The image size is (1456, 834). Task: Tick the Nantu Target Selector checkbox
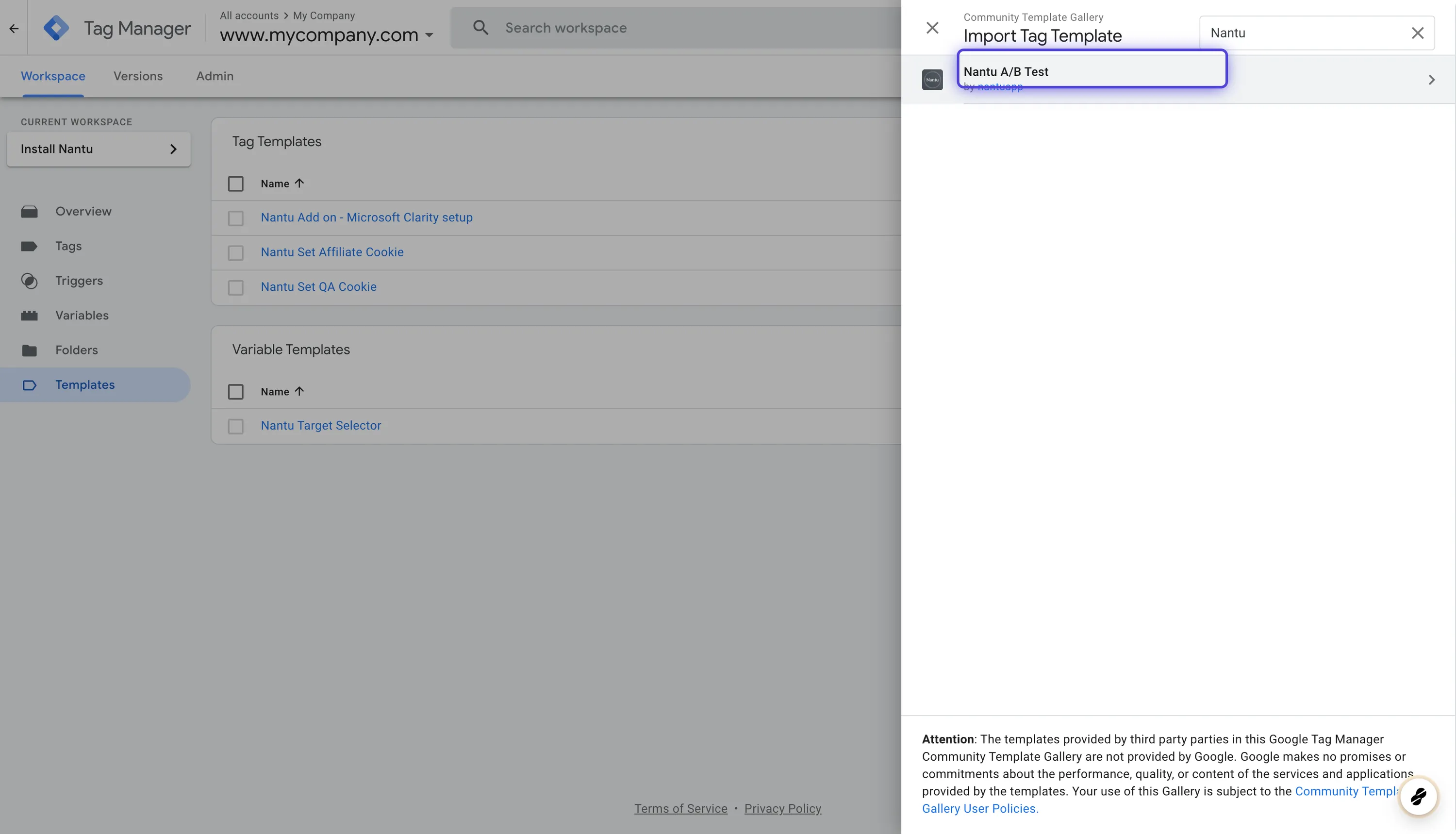[235, 426]
